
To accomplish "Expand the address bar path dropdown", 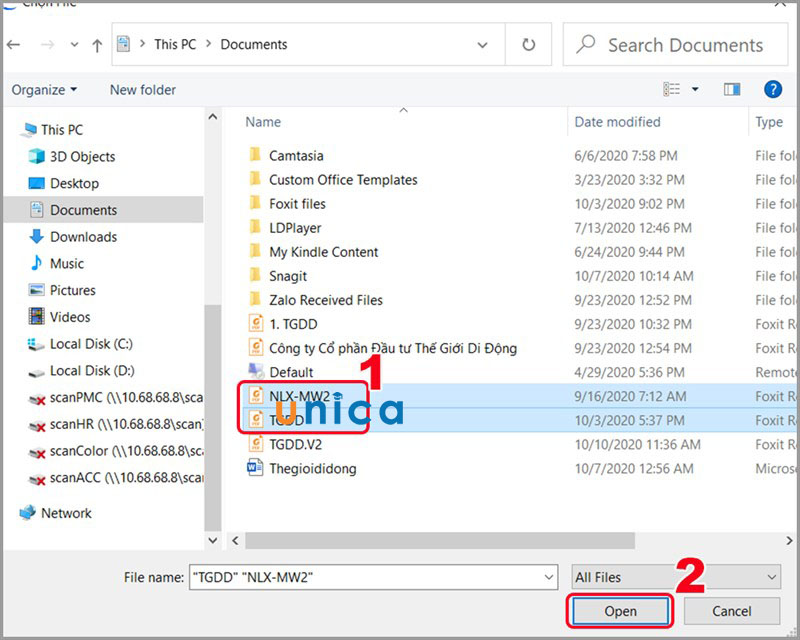I will click(x=483, y=45).
